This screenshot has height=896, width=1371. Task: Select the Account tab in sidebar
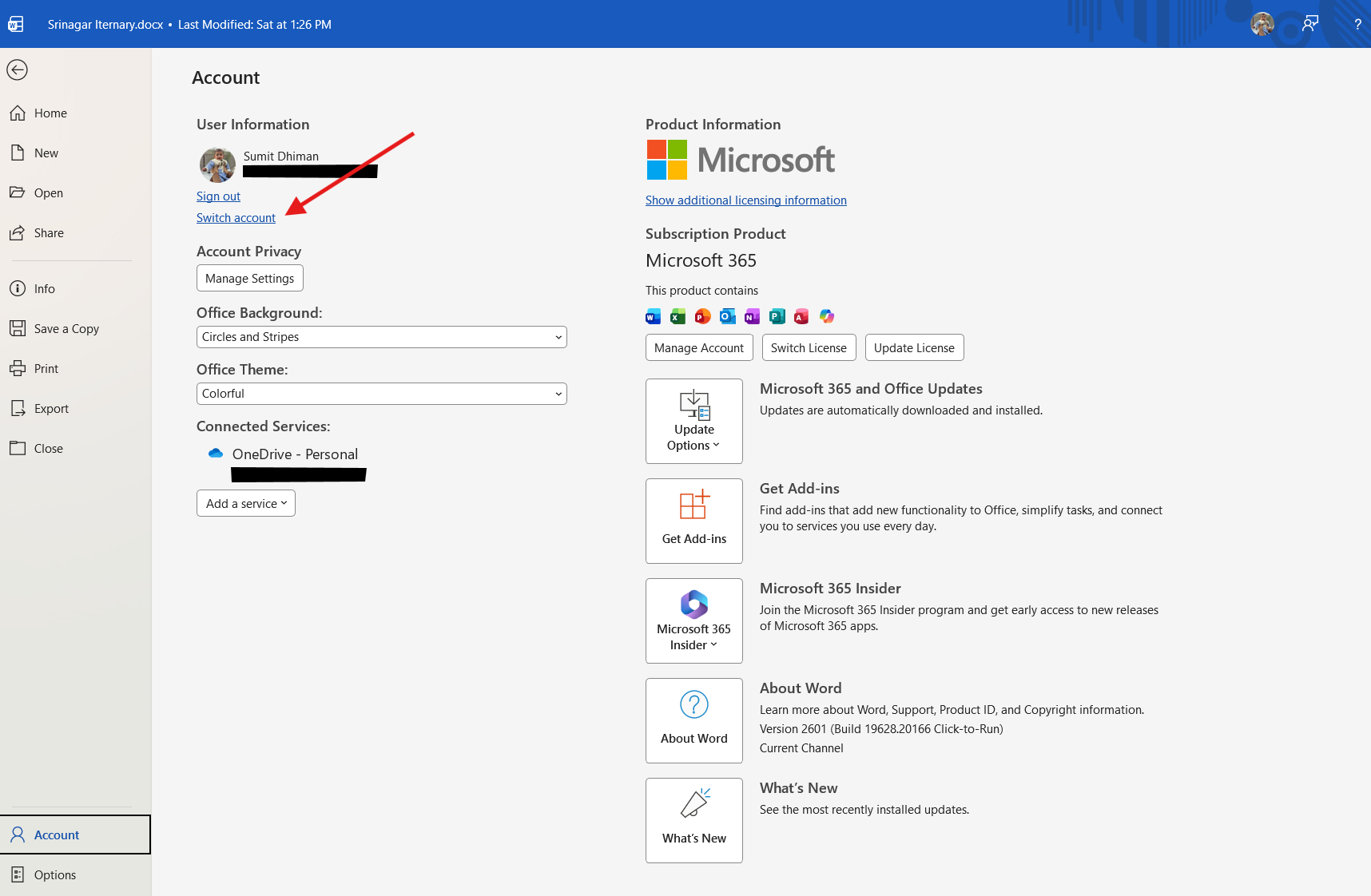[75, 835]
